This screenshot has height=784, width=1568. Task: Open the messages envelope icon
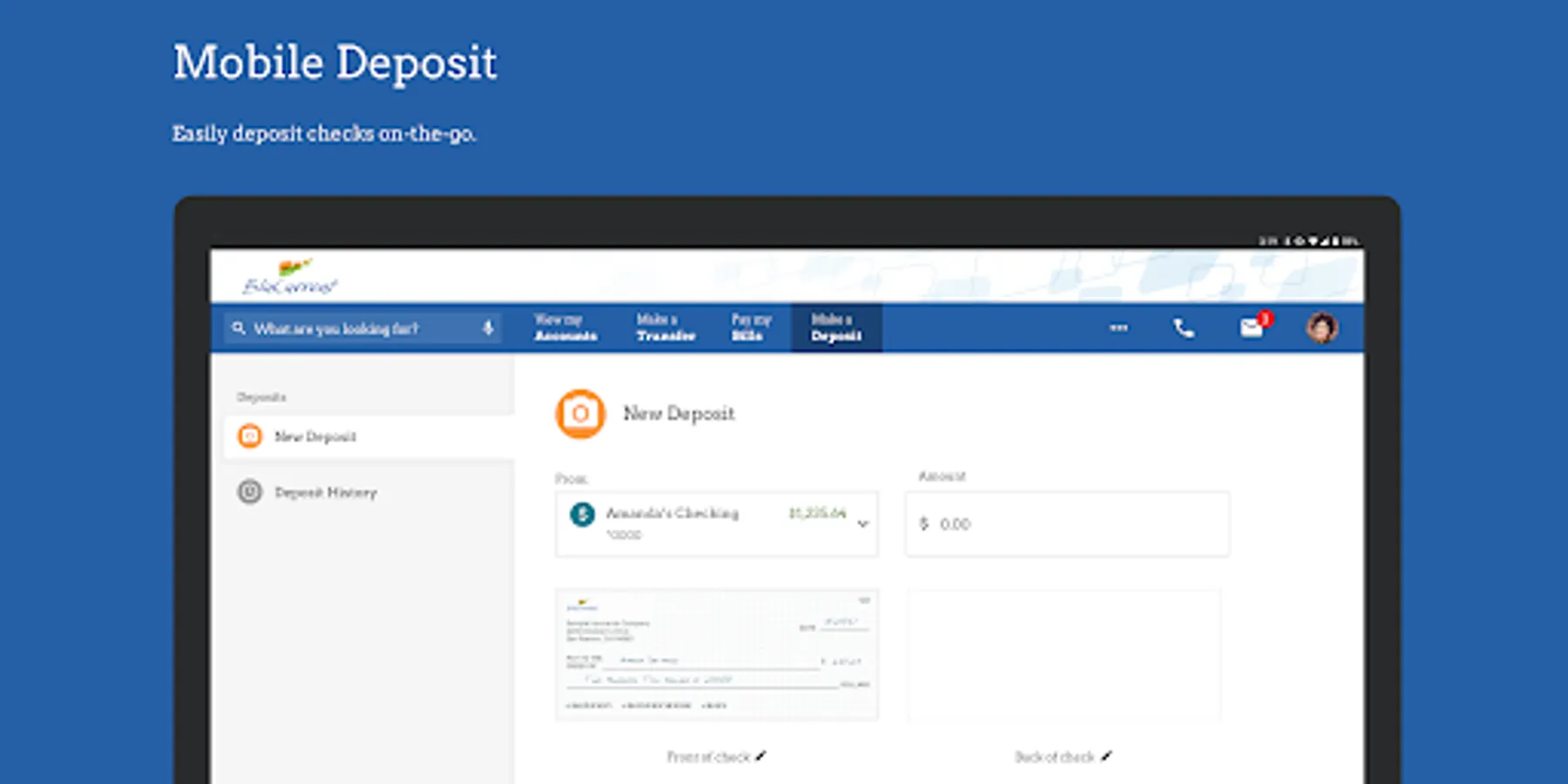coord(1251,328)
